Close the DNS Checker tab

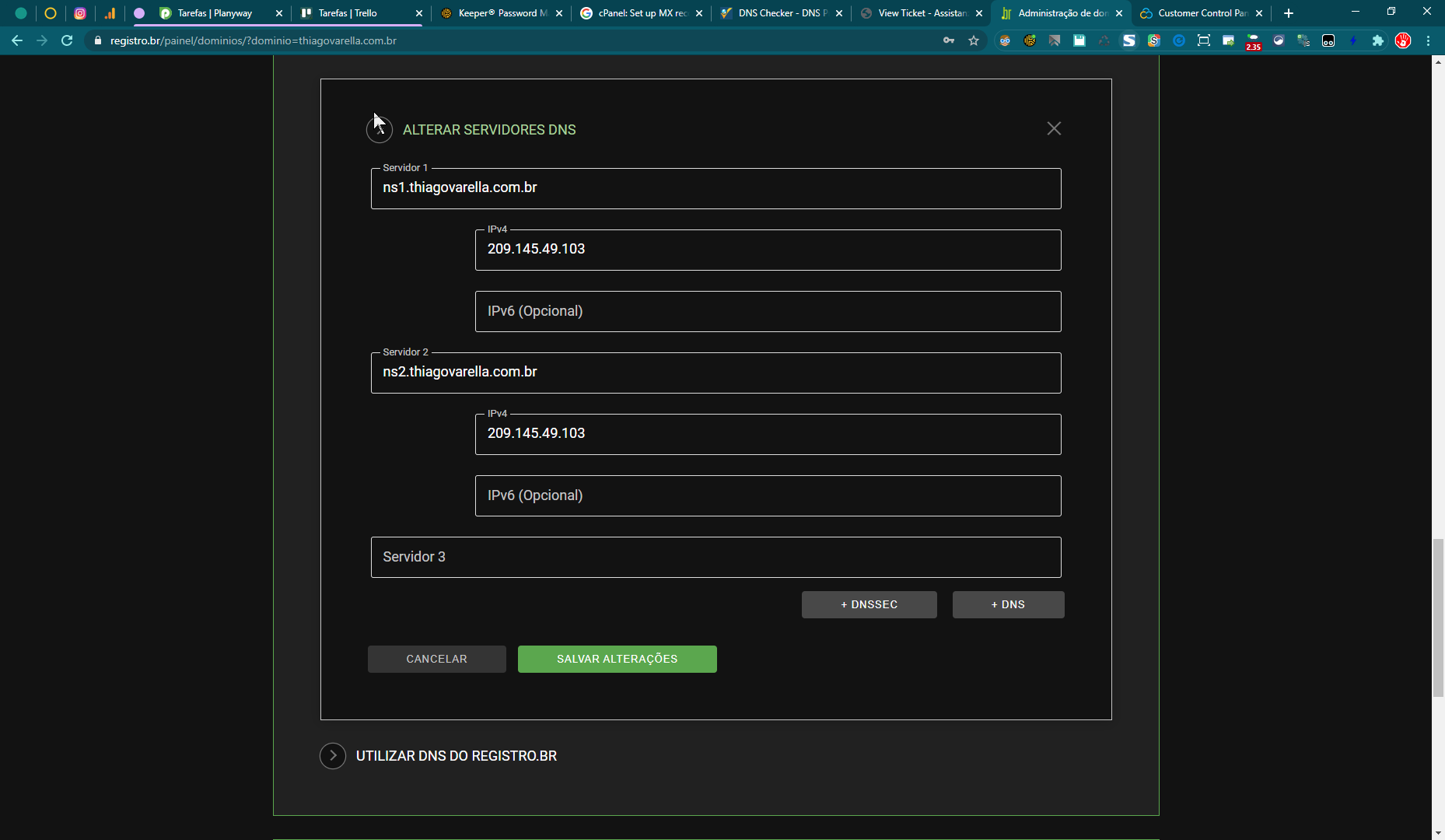(839, 13)
